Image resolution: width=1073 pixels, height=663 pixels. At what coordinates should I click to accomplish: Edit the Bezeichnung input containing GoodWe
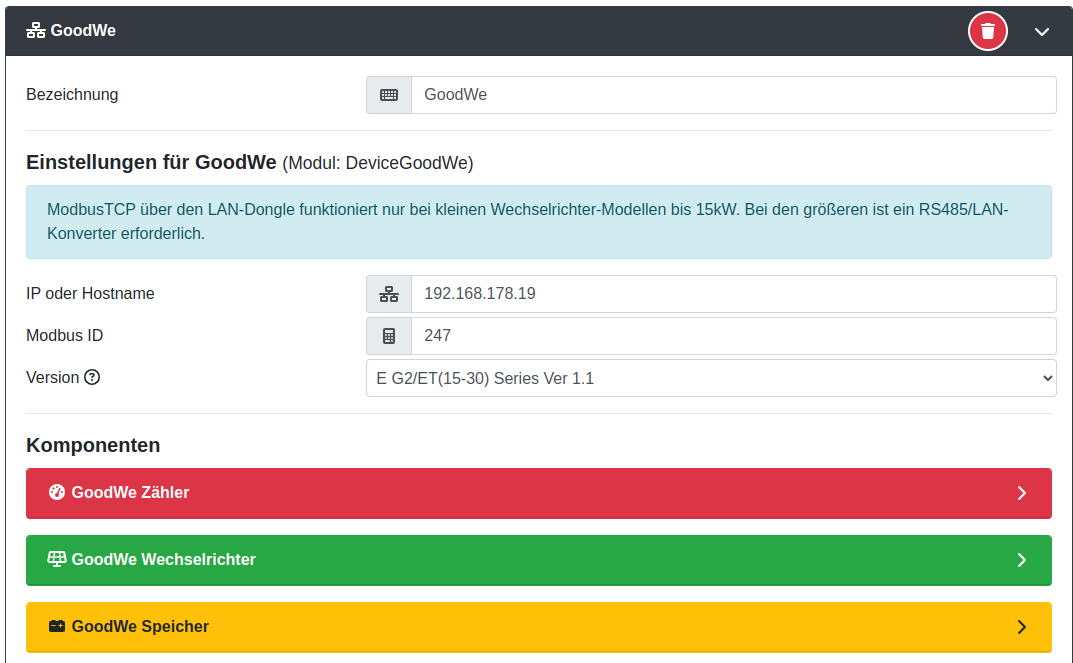734,95
